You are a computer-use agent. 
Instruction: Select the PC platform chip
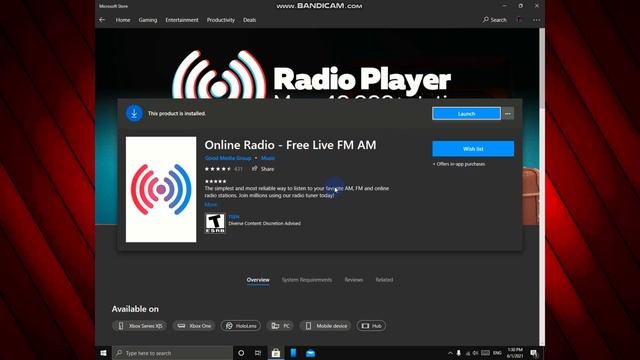(280, 326)
